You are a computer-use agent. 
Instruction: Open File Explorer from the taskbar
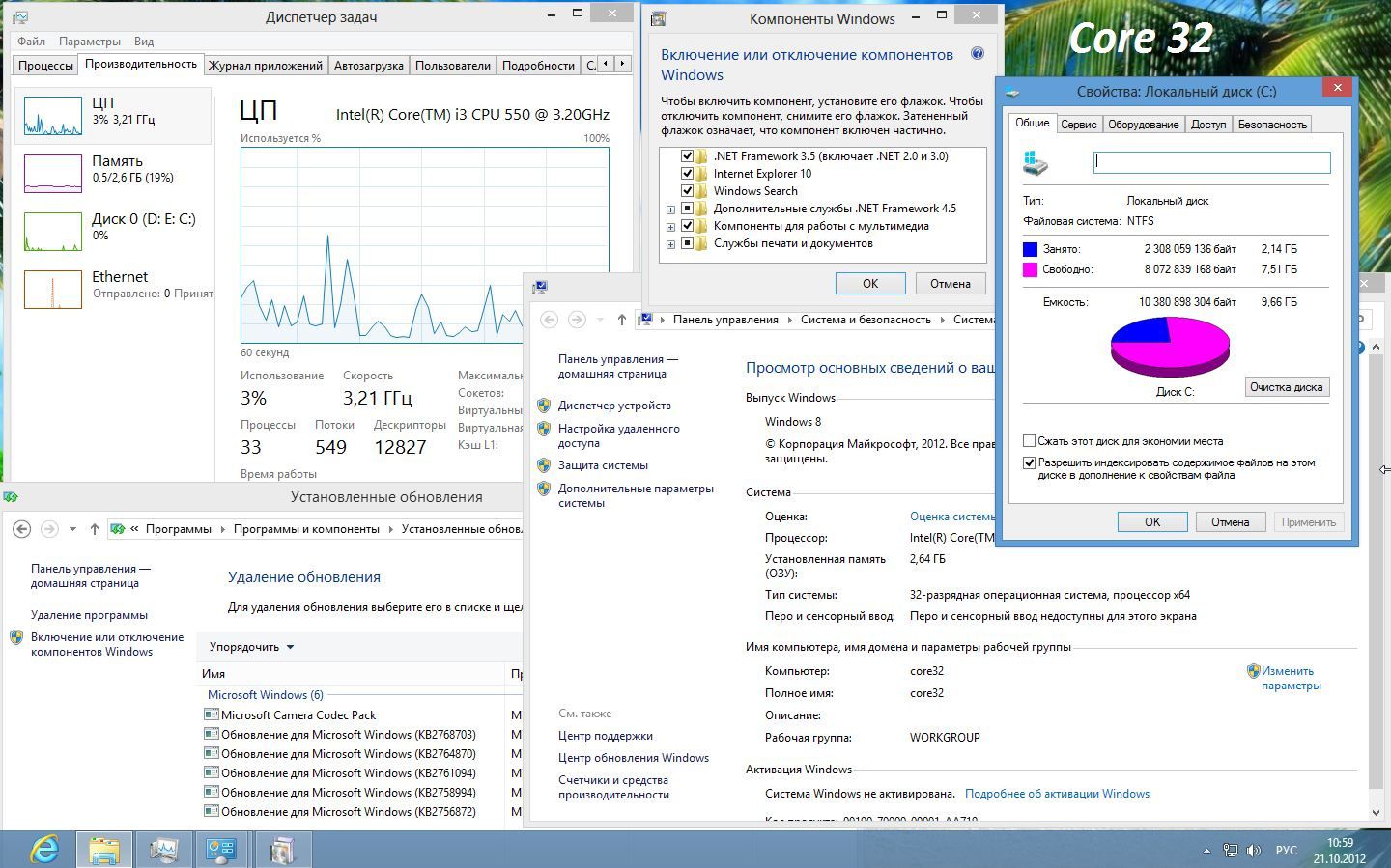(x=104, y=850)
